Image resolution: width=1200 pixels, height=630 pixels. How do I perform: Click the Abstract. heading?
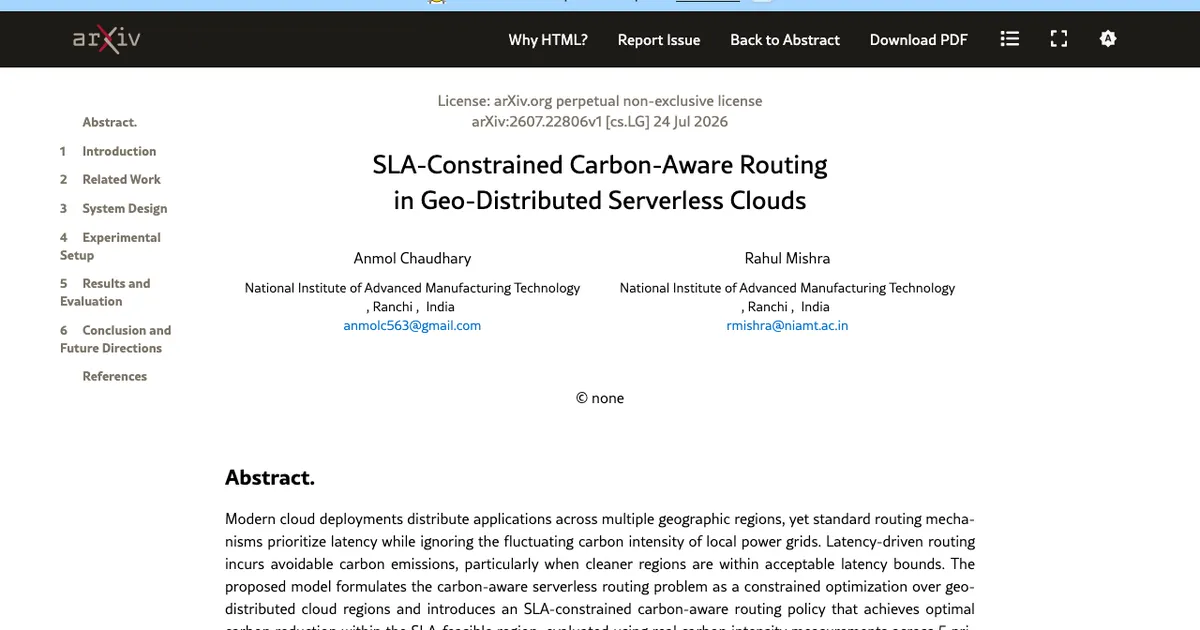270,477
